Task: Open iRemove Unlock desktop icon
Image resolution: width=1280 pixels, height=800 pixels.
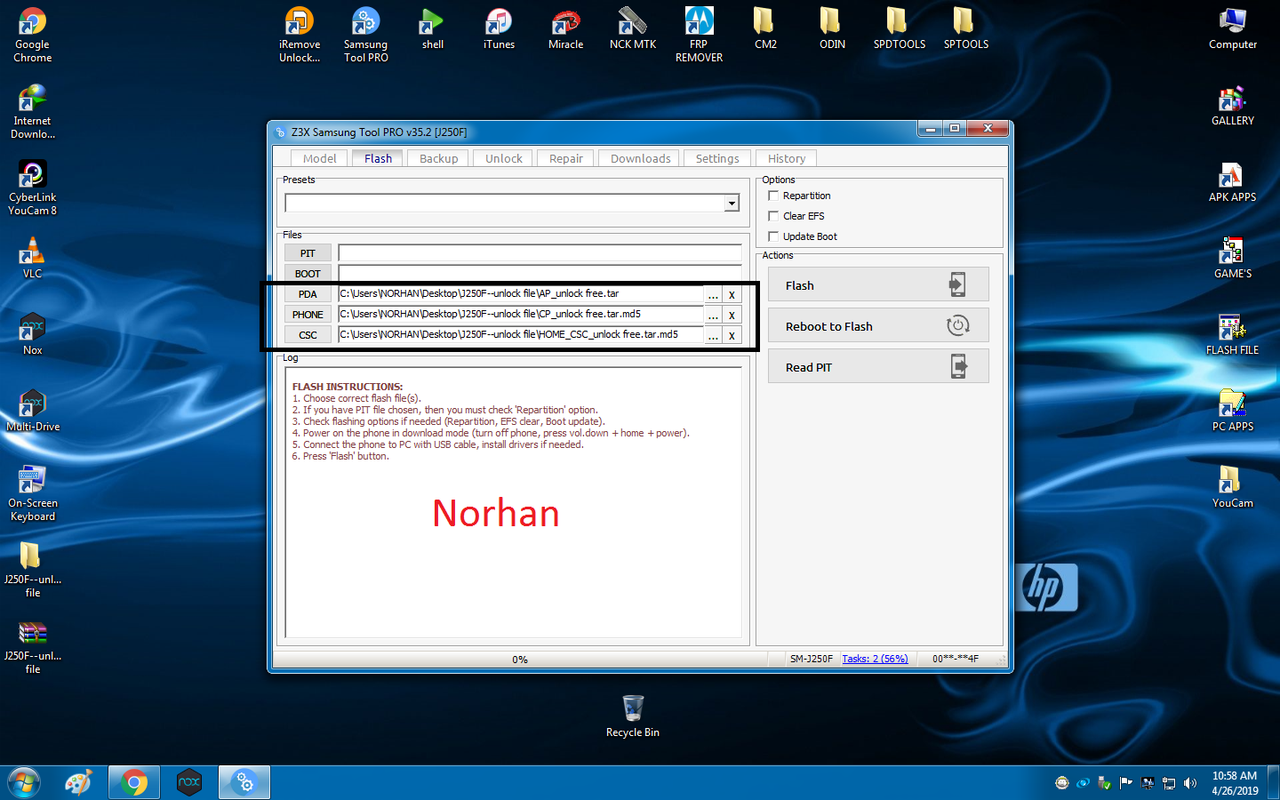Action: click(x=299, y=35)
